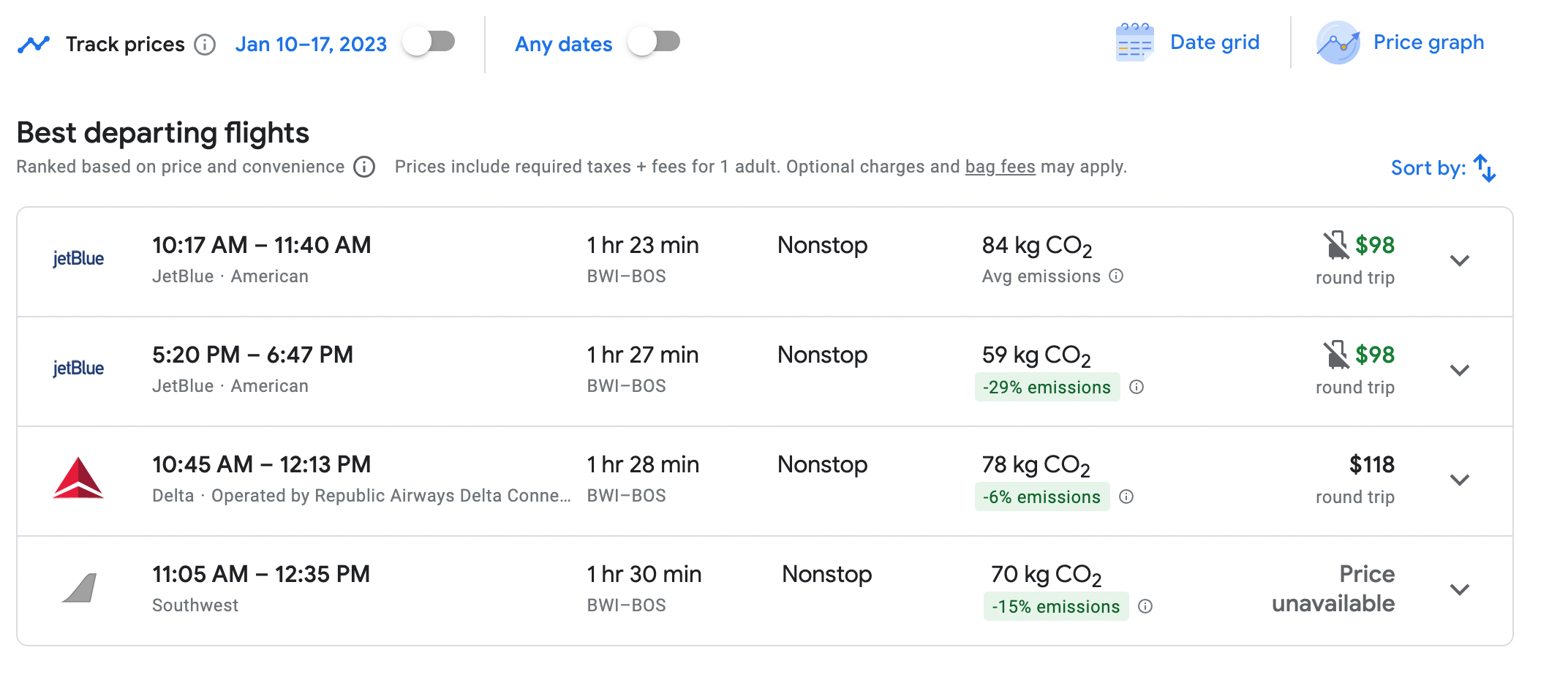
Task: Click info icon beside -15% emissions badge
Action: (1145, 607)
